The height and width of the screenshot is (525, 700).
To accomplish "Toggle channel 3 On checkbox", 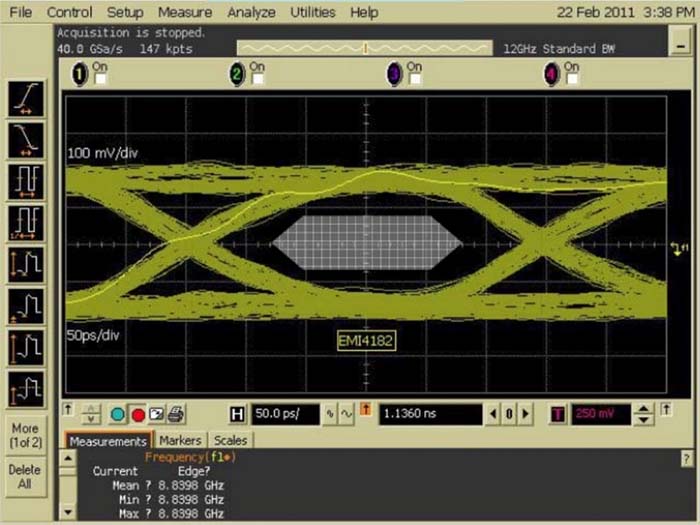I will (415, 79).
